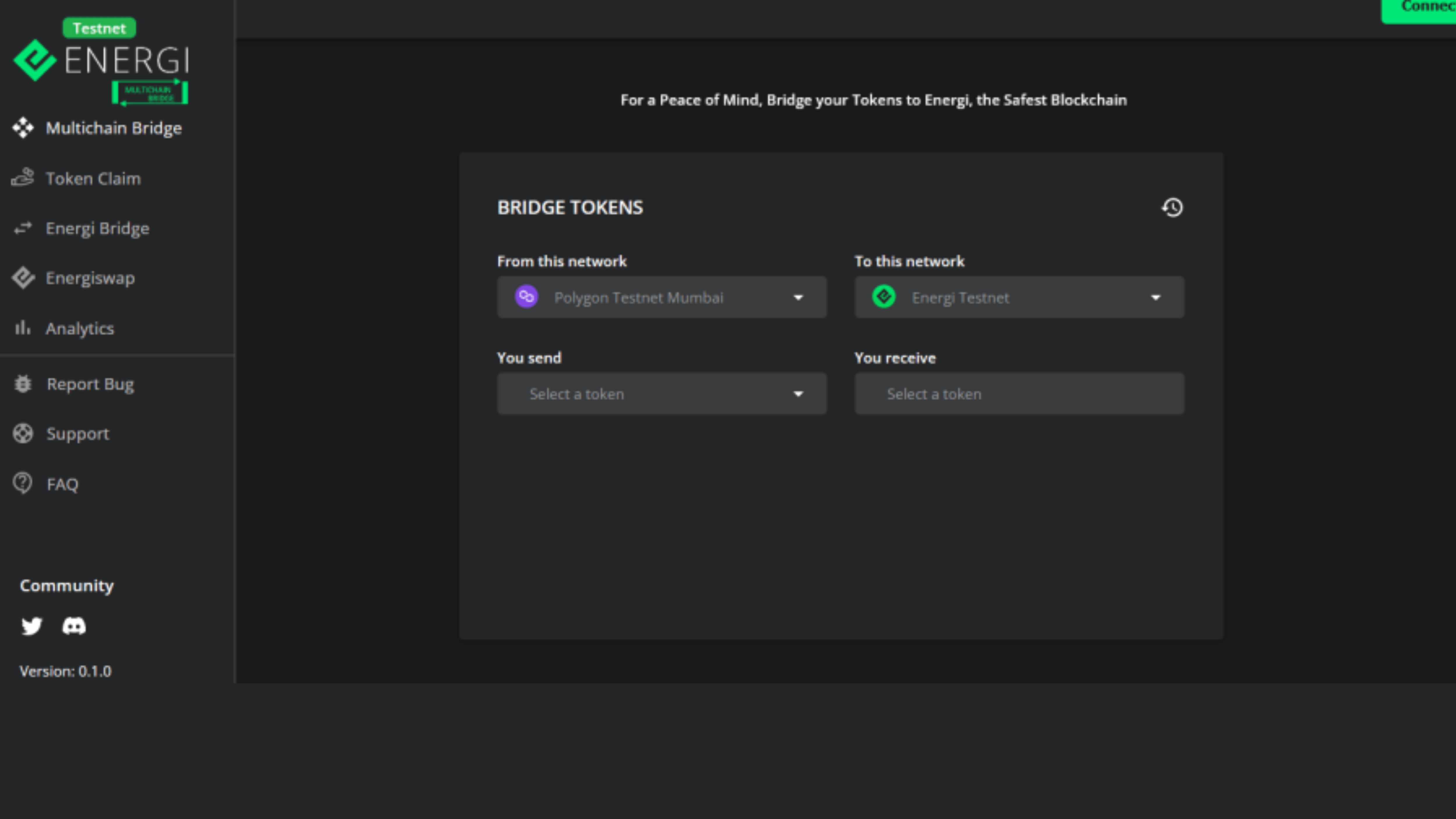Screen dimensions: 1456x819
Task: Expand the From this network dropdown arrow
Action: [798, 298]
